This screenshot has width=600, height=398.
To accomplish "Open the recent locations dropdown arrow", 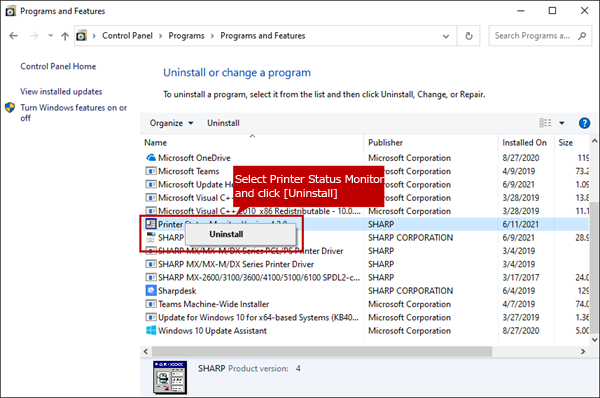I will coord(51,36).
